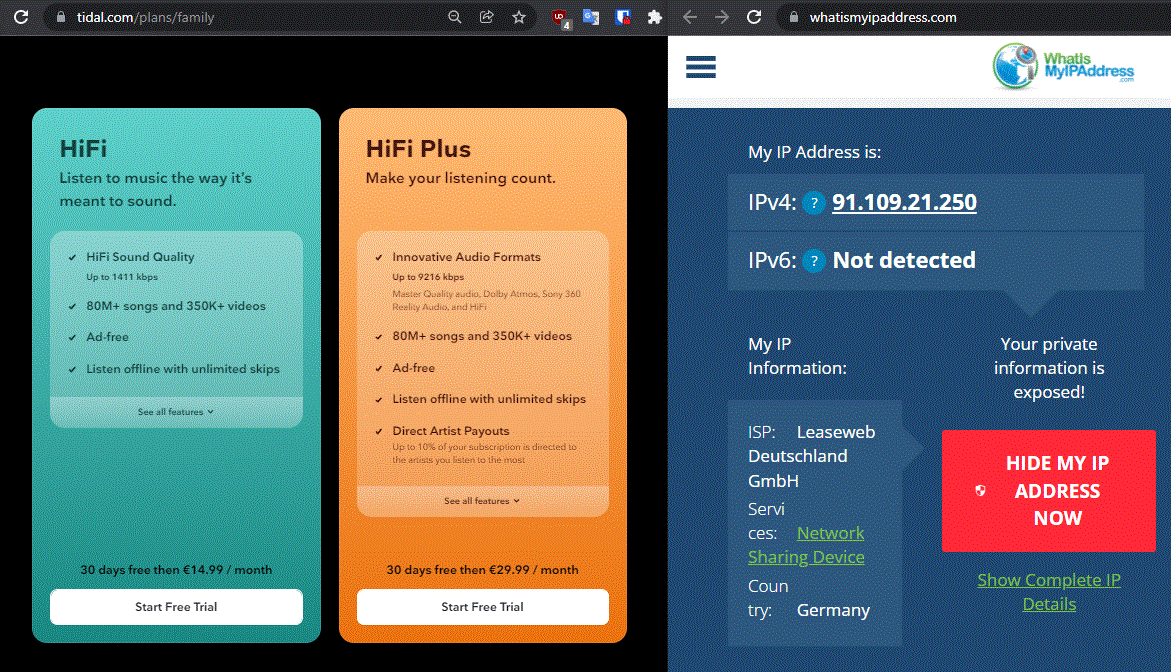
Task: Click the HiFi plan heading
Action: point(84,149)
